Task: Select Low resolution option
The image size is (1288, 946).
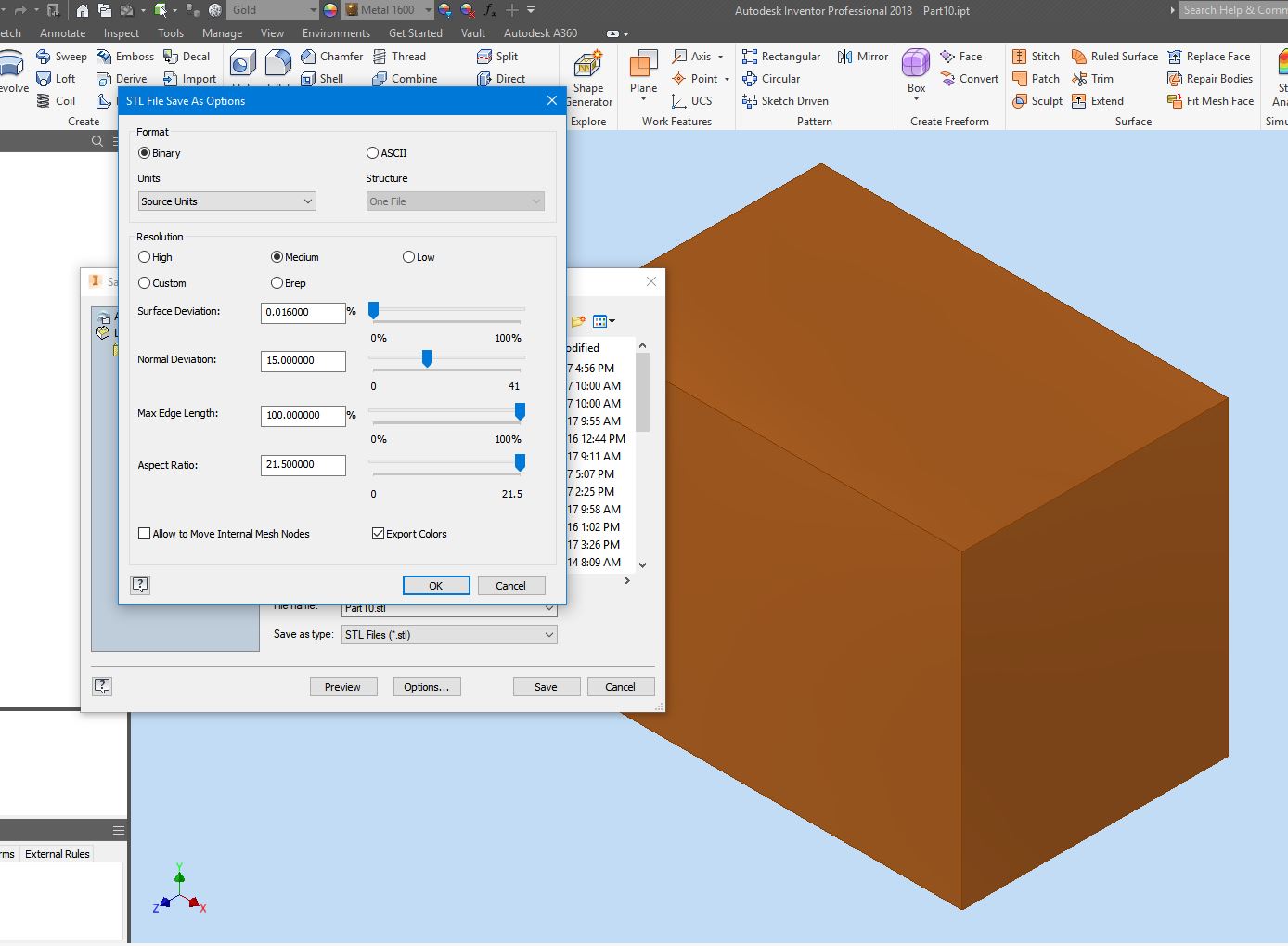Action: pyautogui.click(x=408, y=257)
